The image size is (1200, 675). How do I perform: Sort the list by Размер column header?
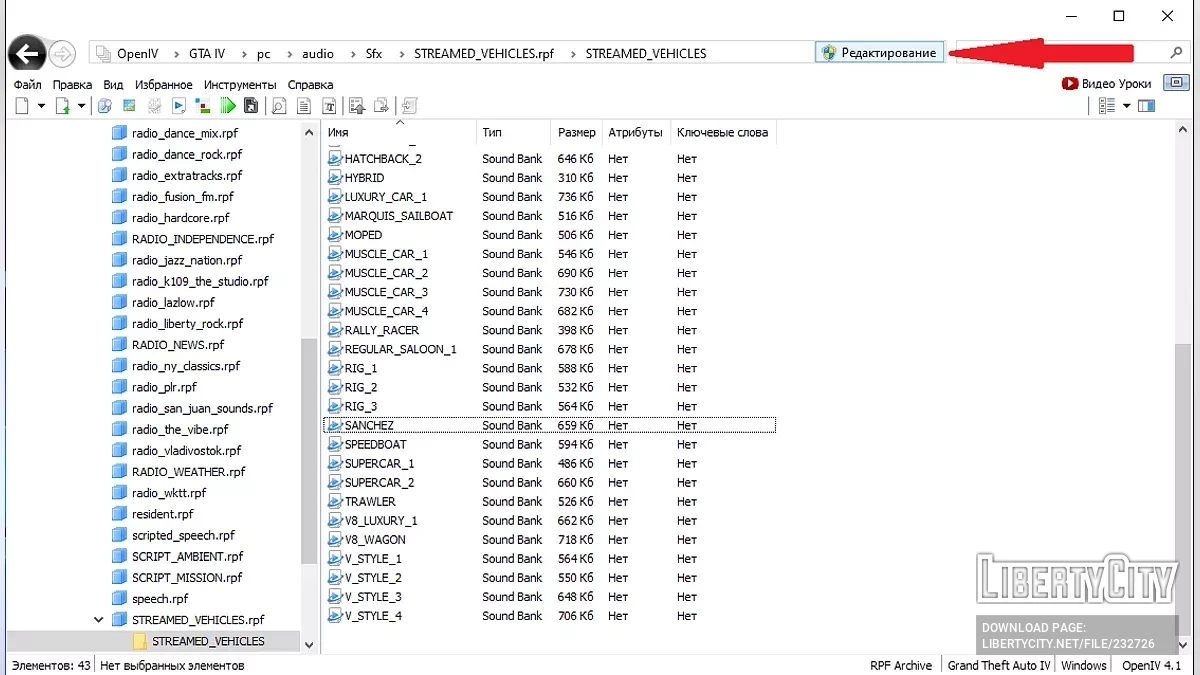(x=576, y=132)
